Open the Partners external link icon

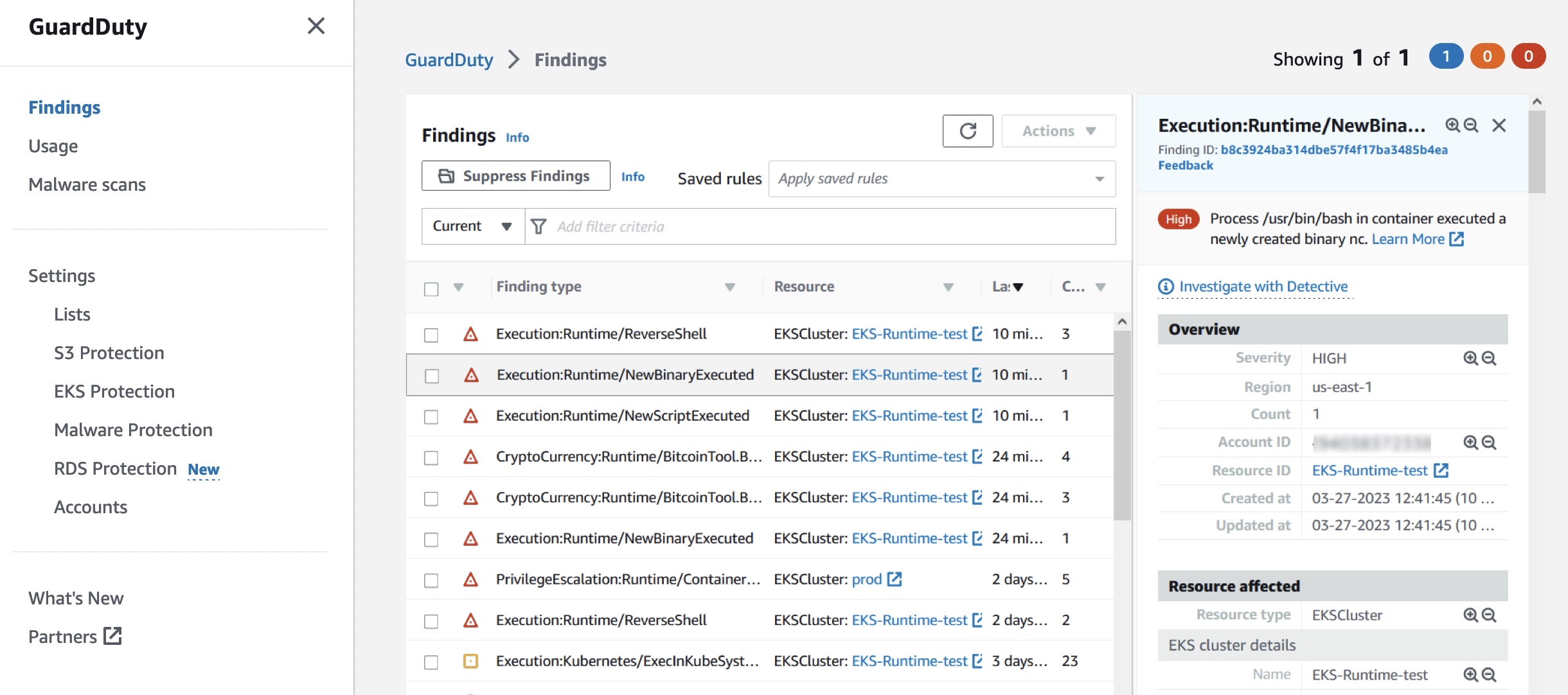[x=112, y=636]
